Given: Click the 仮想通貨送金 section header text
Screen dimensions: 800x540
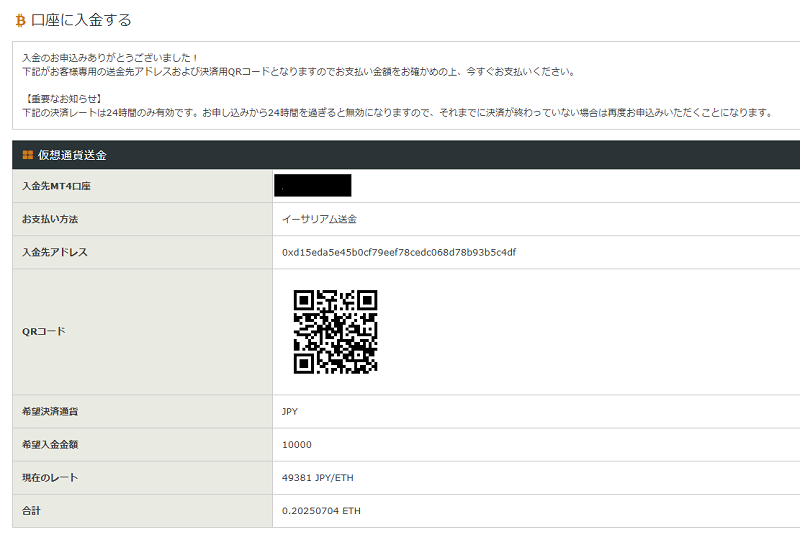Looking at the screenshot, I should point(72,155).
